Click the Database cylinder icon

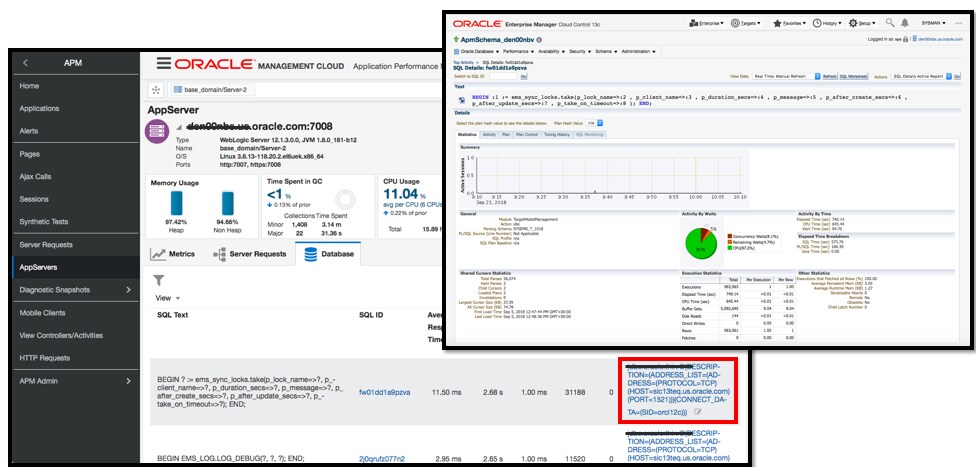click(x=311, y=254)
